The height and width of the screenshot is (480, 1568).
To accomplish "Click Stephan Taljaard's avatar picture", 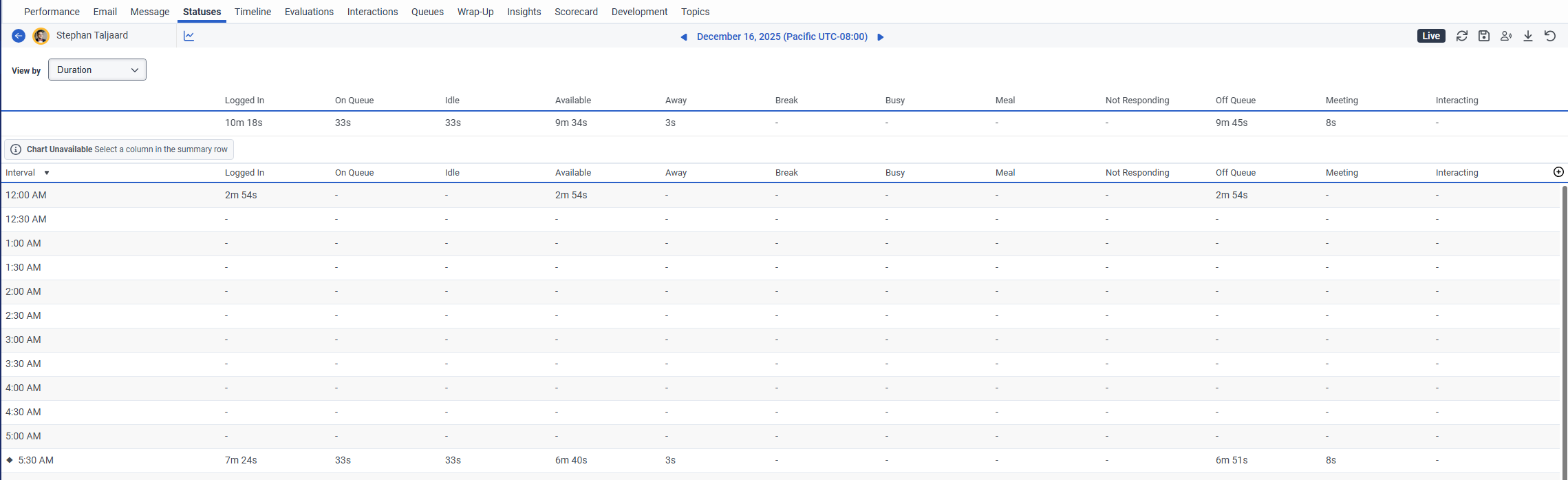I will click(41, 36).
